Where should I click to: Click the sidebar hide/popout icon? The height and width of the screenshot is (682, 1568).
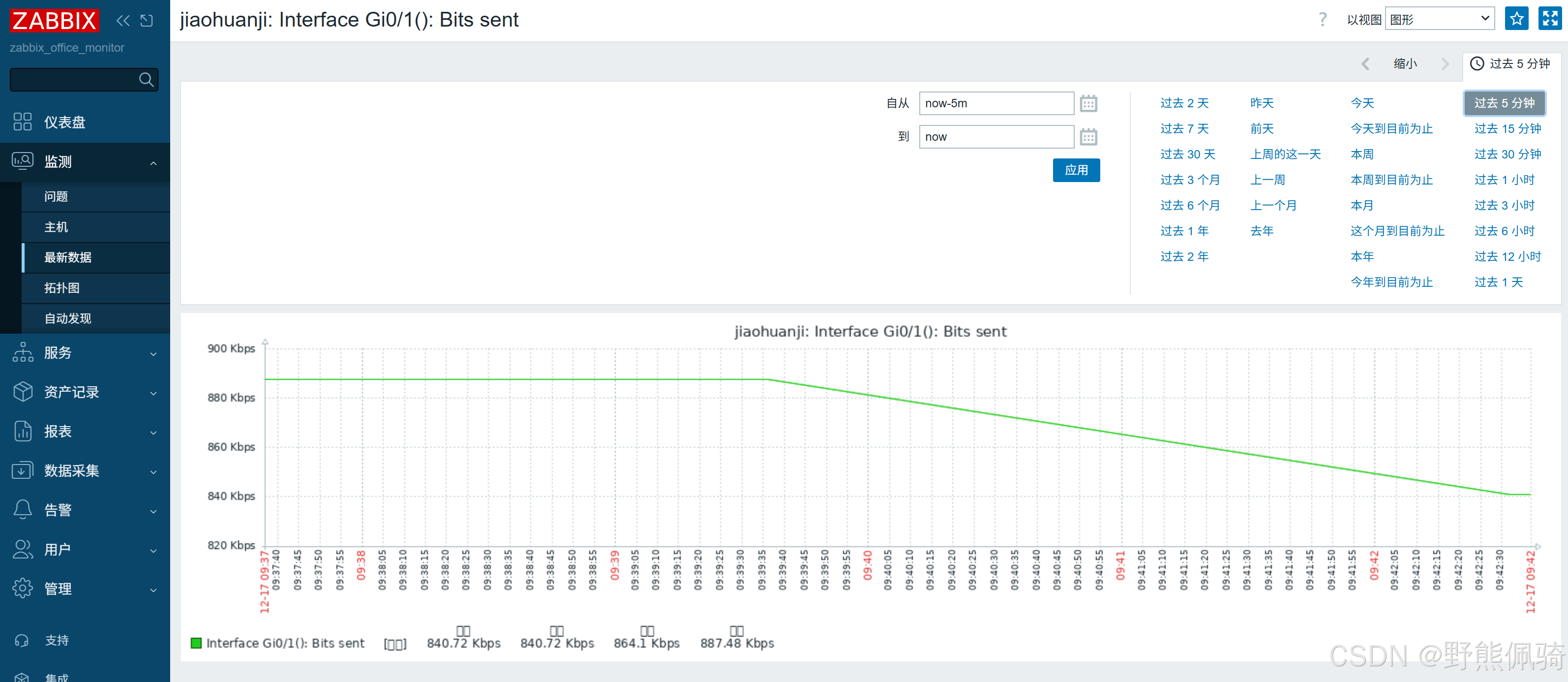(147, 21)
